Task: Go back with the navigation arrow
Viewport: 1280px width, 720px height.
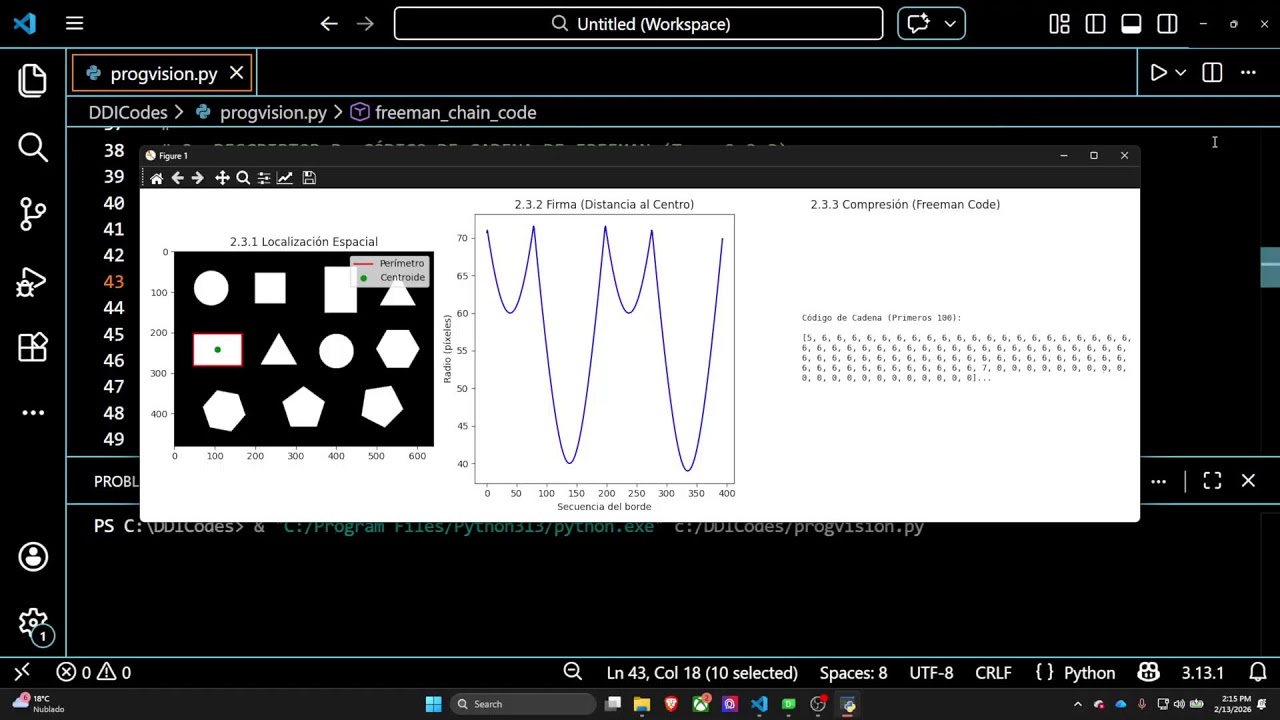Action: pyautogui.click(x=329, y=23)
